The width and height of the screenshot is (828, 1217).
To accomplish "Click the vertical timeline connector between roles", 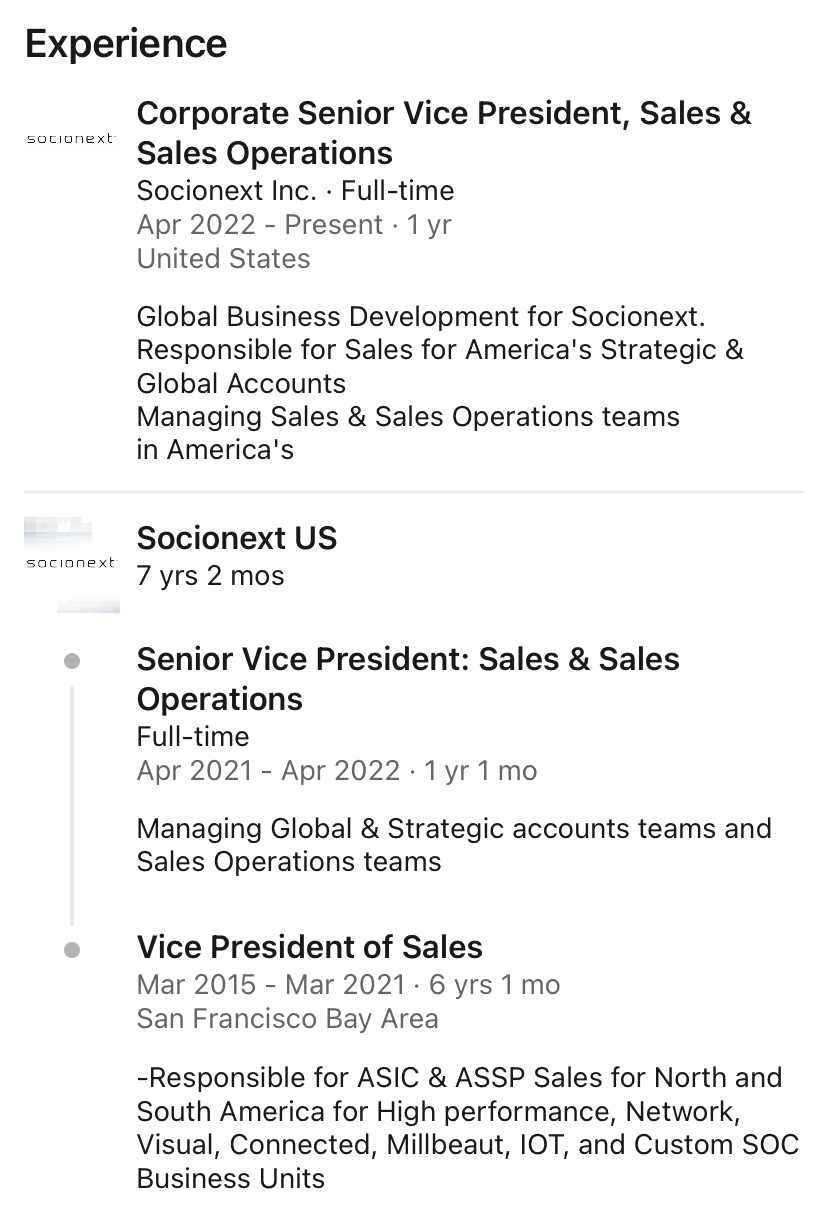I will [x=71, y=804].
